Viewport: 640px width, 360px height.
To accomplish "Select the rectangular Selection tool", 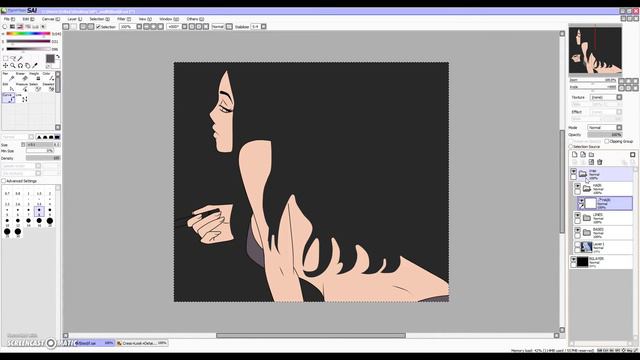I will point(6,58).
